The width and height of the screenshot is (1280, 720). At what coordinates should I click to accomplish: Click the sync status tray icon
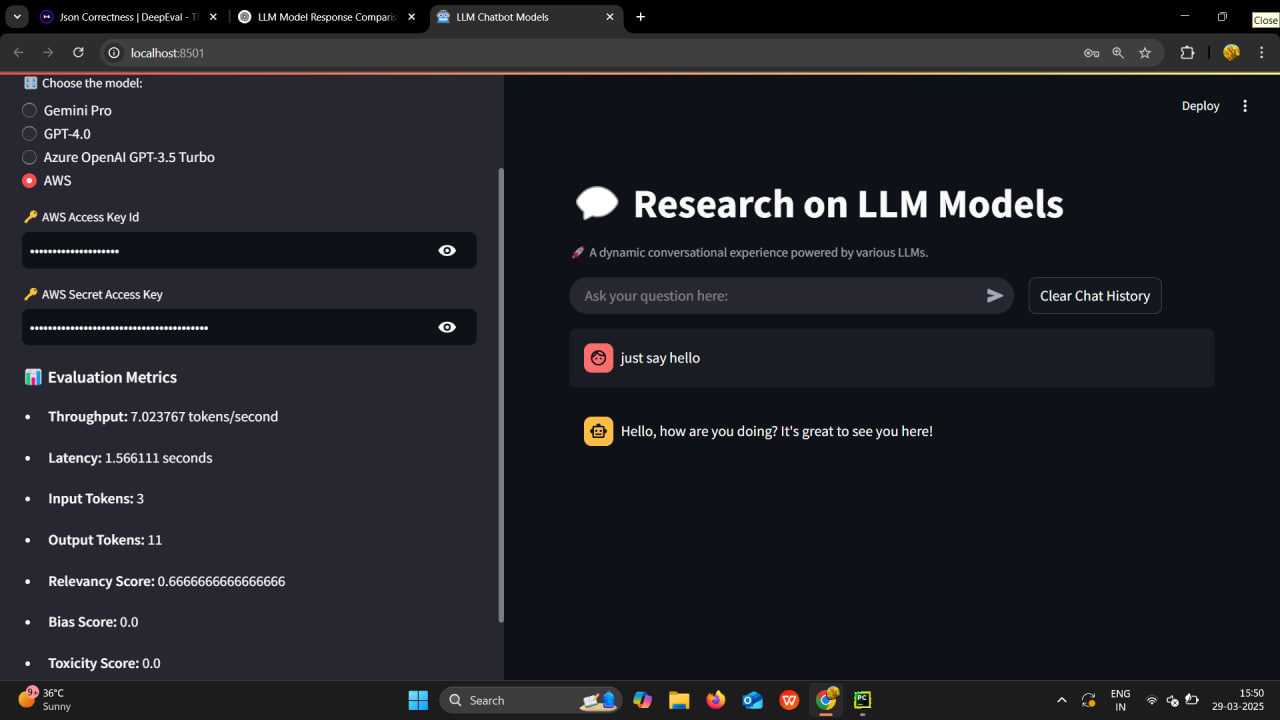(x=1089, y=700)
